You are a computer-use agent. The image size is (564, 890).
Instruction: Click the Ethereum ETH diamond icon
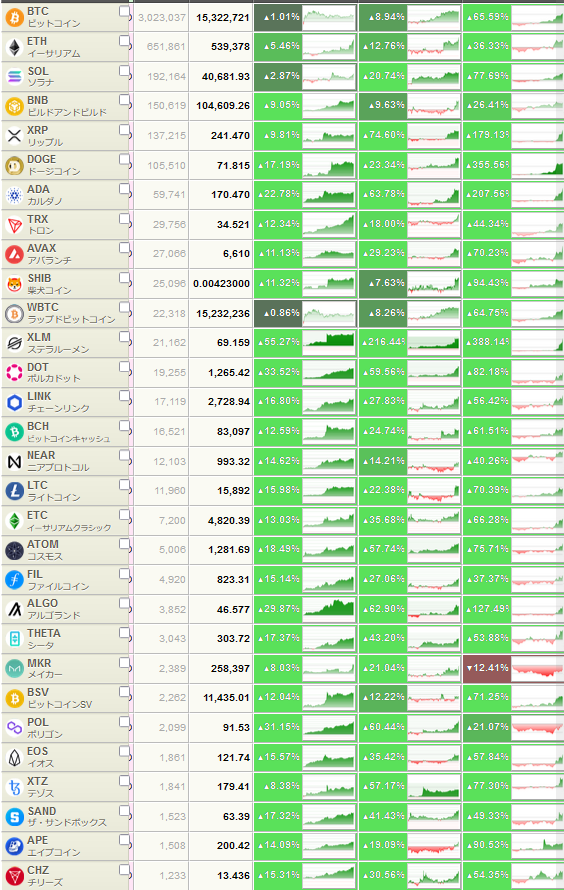pyautogui.click(x=14, y=48)
